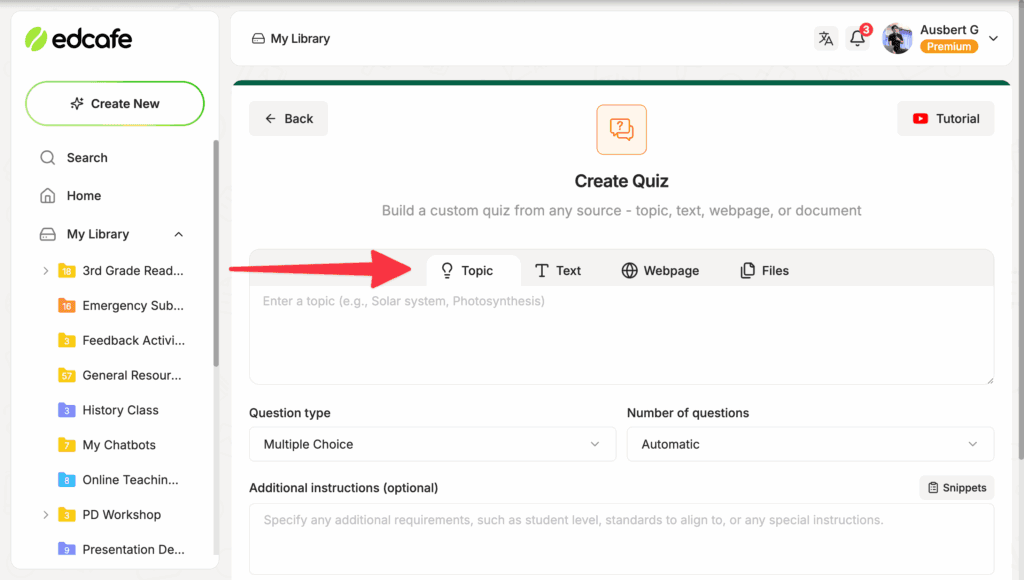Click the Create New button
Viewport: 1024px width, 580px height.
(115, 104)
